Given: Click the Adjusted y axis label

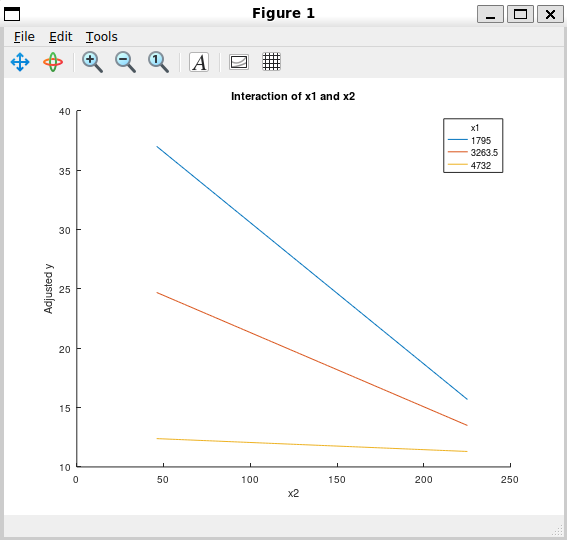Looking at the screenshot, I should (x=48, y=289).
